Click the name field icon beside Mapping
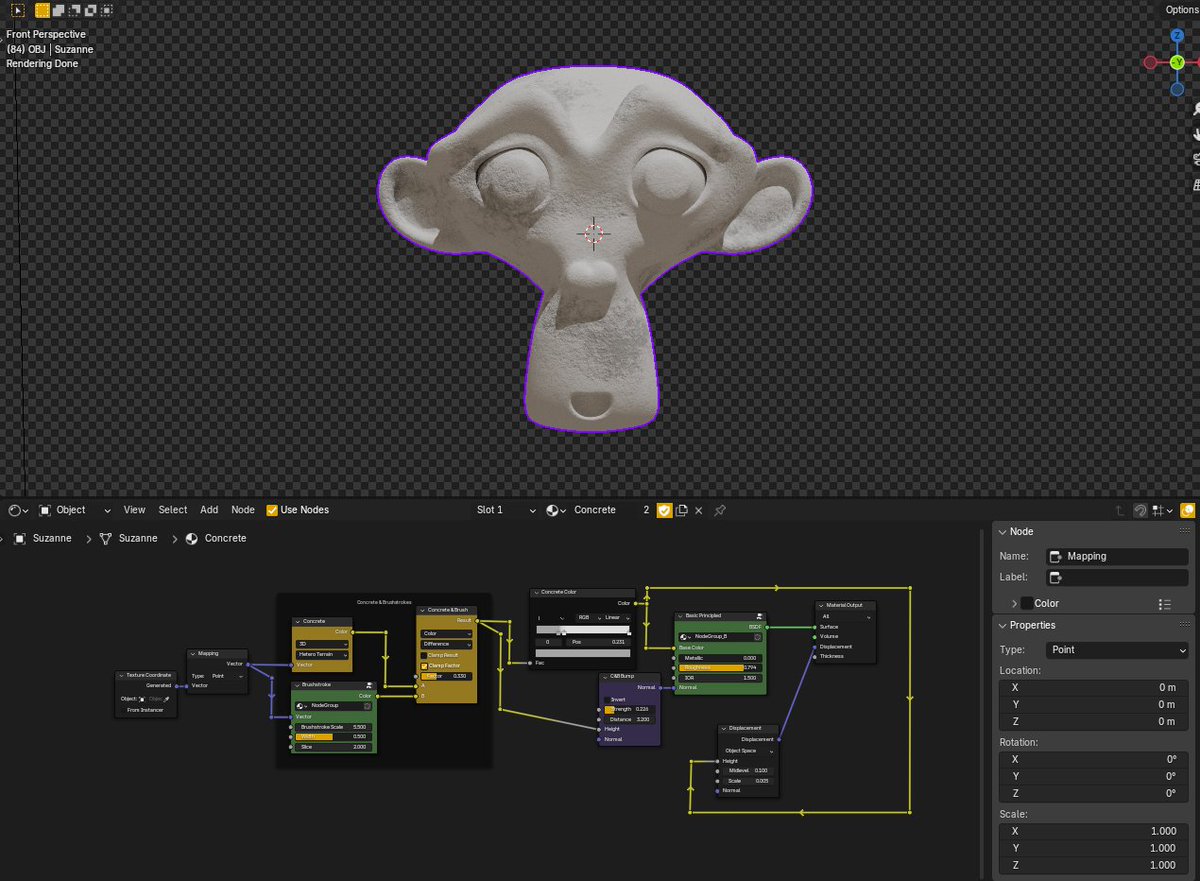 [1055, 557]
